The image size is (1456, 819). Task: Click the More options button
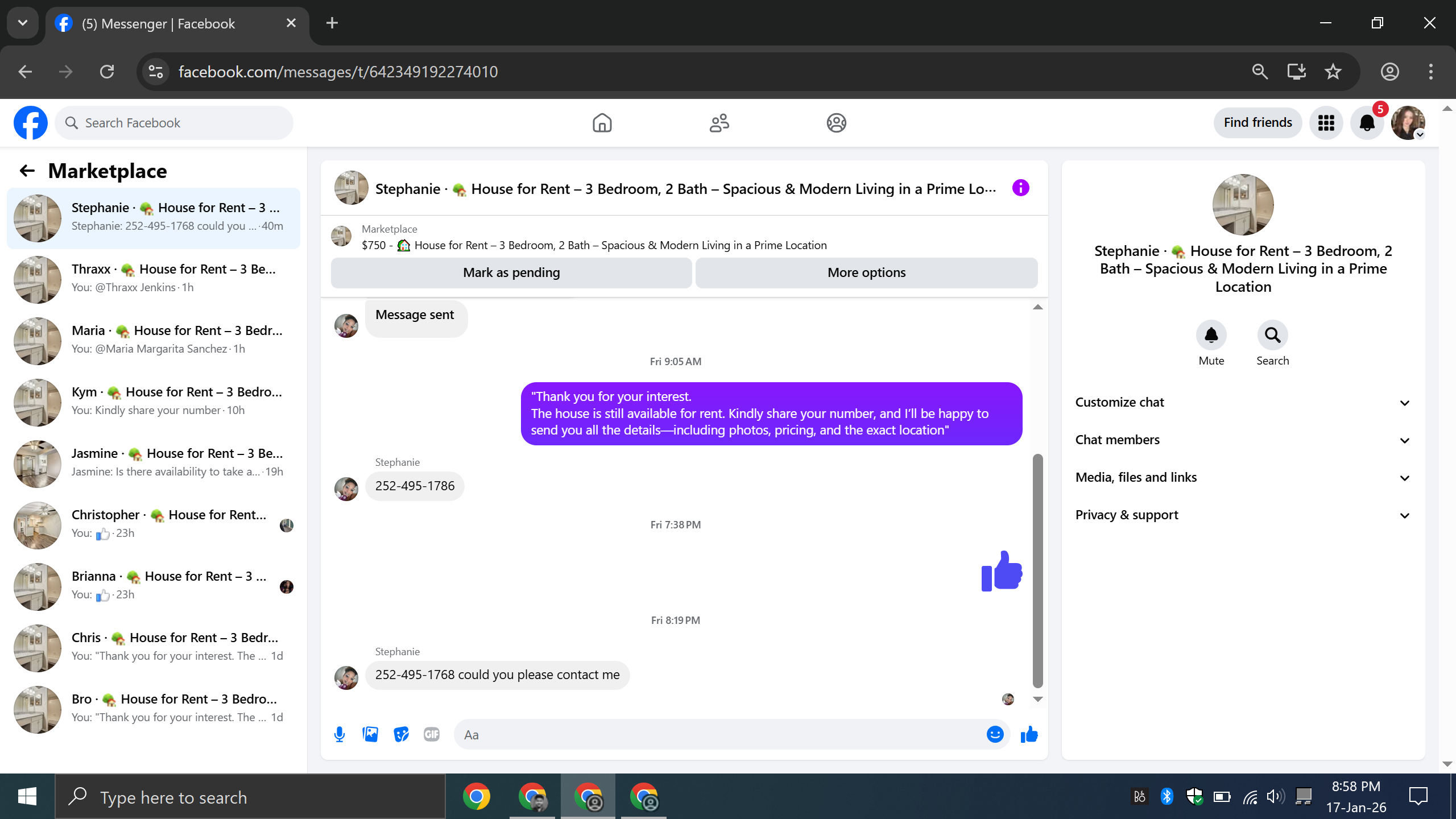pos(866,273)
